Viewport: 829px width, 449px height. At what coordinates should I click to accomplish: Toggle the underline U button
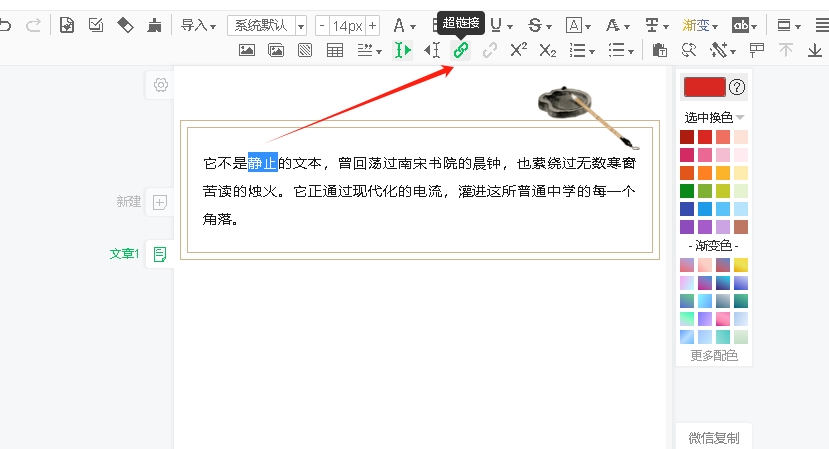point(497,25)
